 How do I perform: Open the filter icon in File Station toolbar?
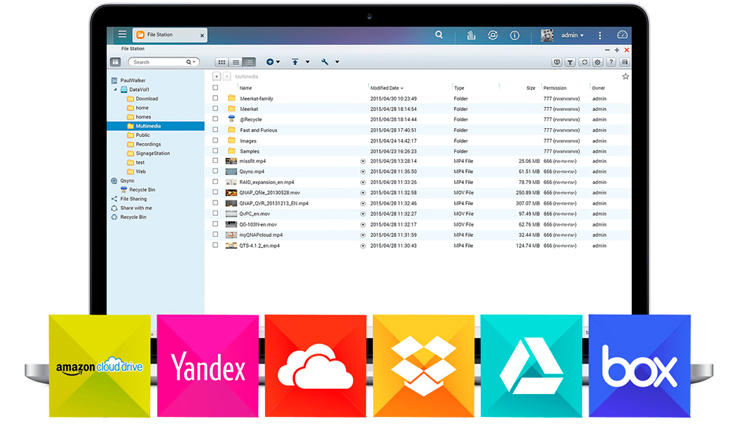tap(570, 62)
